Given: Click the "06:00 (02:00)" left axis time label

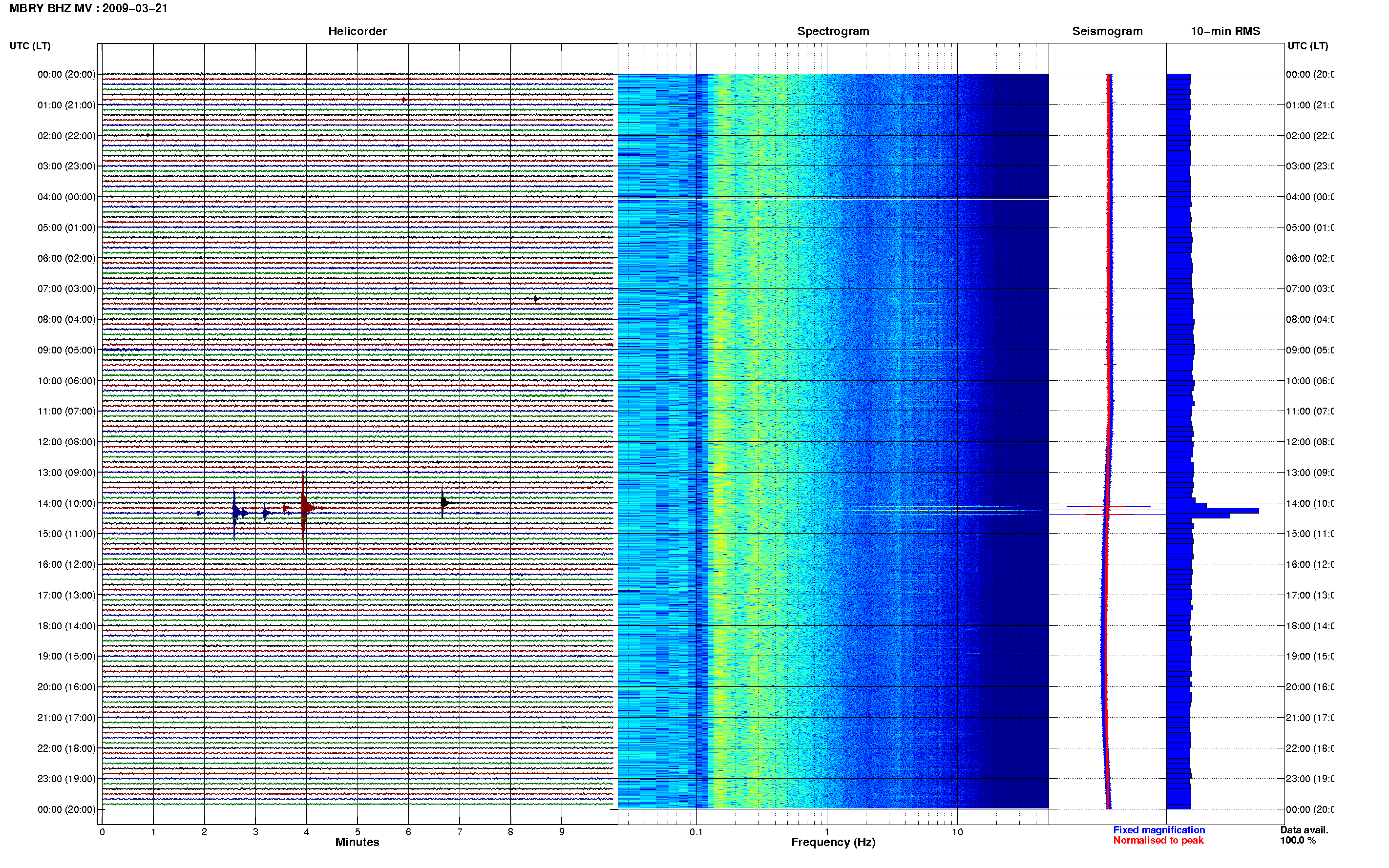Looking at the screenshot, I should click(x=66, y=258).
